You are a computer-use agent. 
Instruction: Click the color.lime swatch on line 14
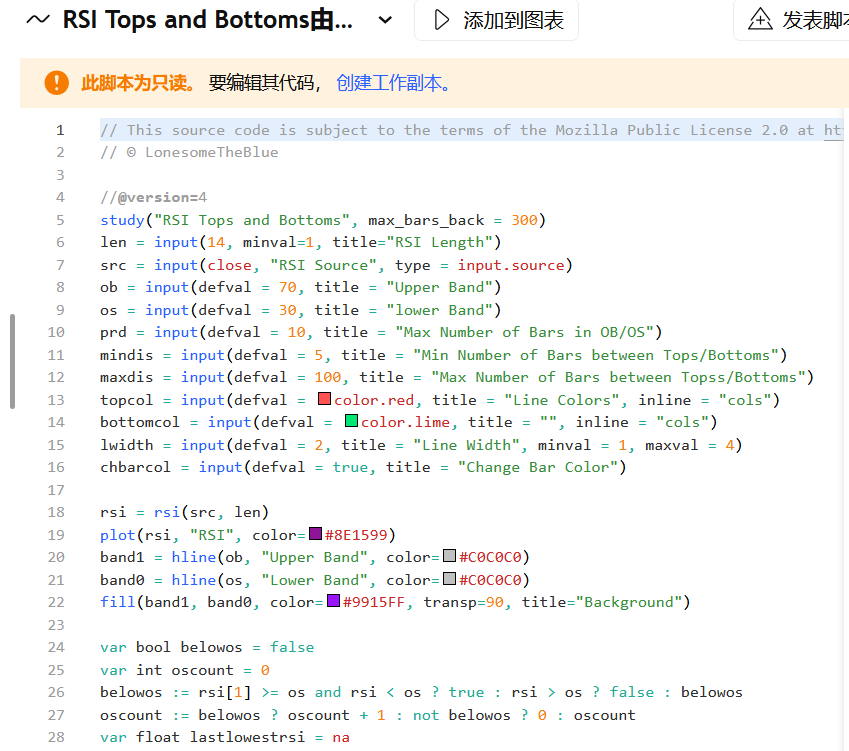(x=351, y=421)
